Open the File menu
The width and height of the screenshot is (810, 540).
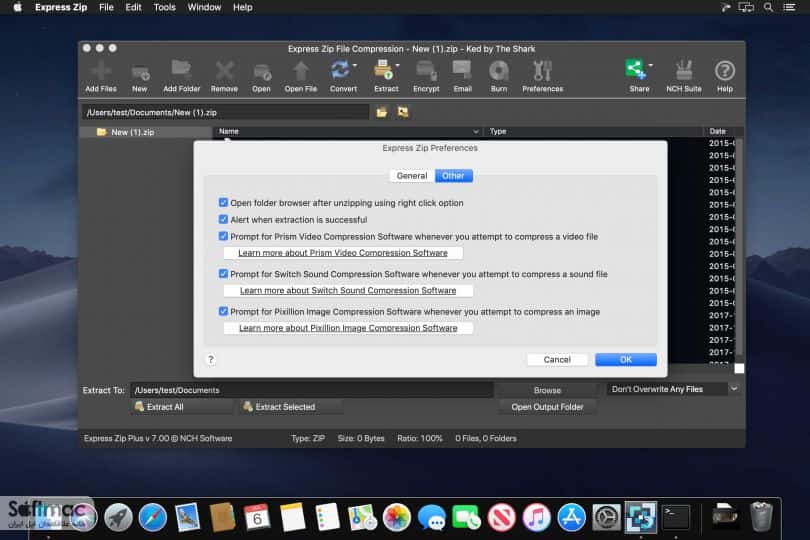[106, 7]
